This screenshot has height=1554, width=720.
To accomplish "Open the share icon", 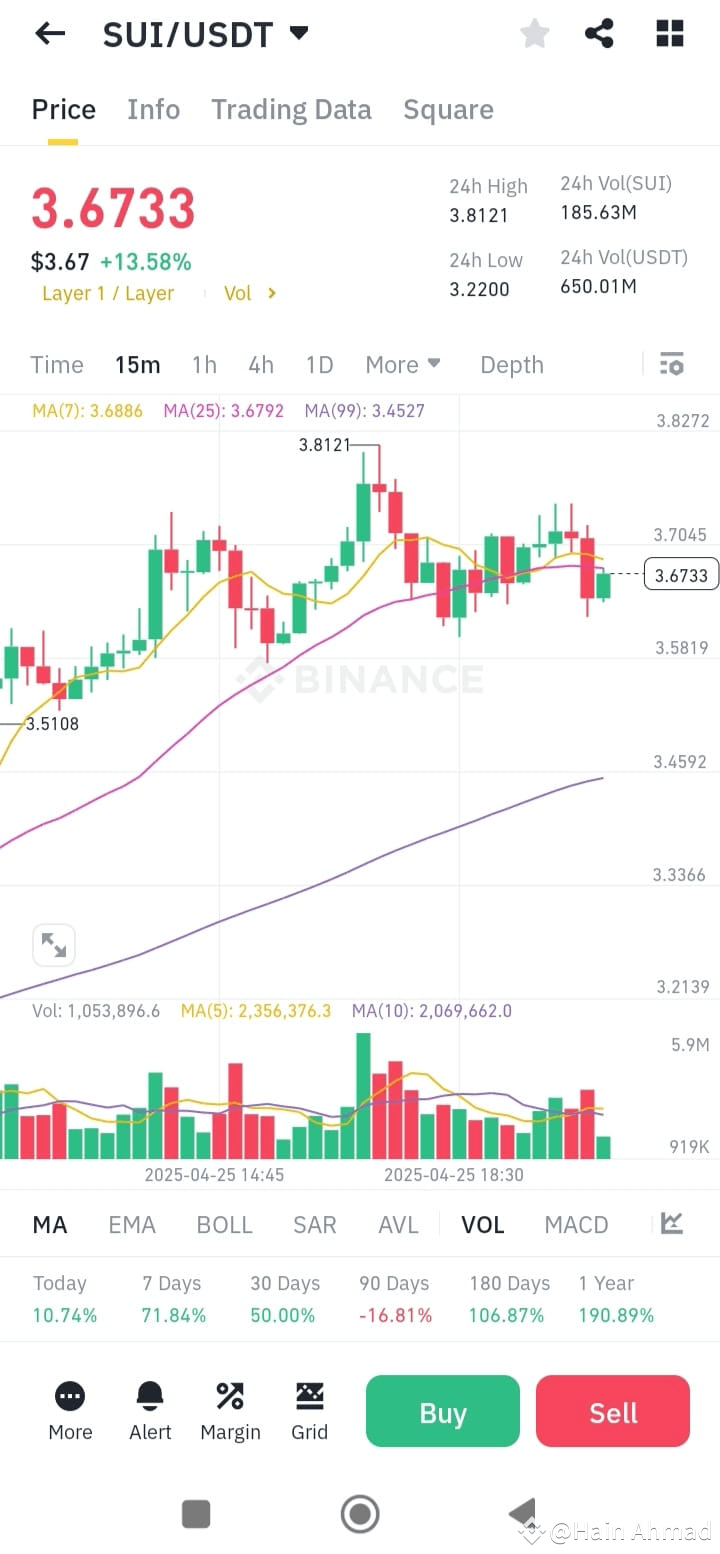I will pyautogui.click(x=599, y=33).
